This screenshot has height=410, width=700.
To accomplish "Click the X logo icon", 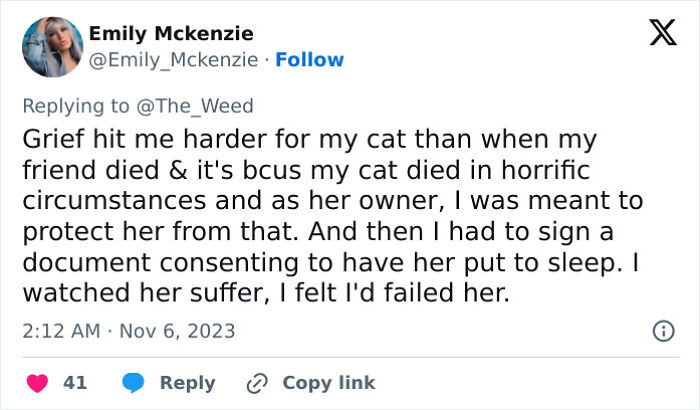I will [656, 35].
